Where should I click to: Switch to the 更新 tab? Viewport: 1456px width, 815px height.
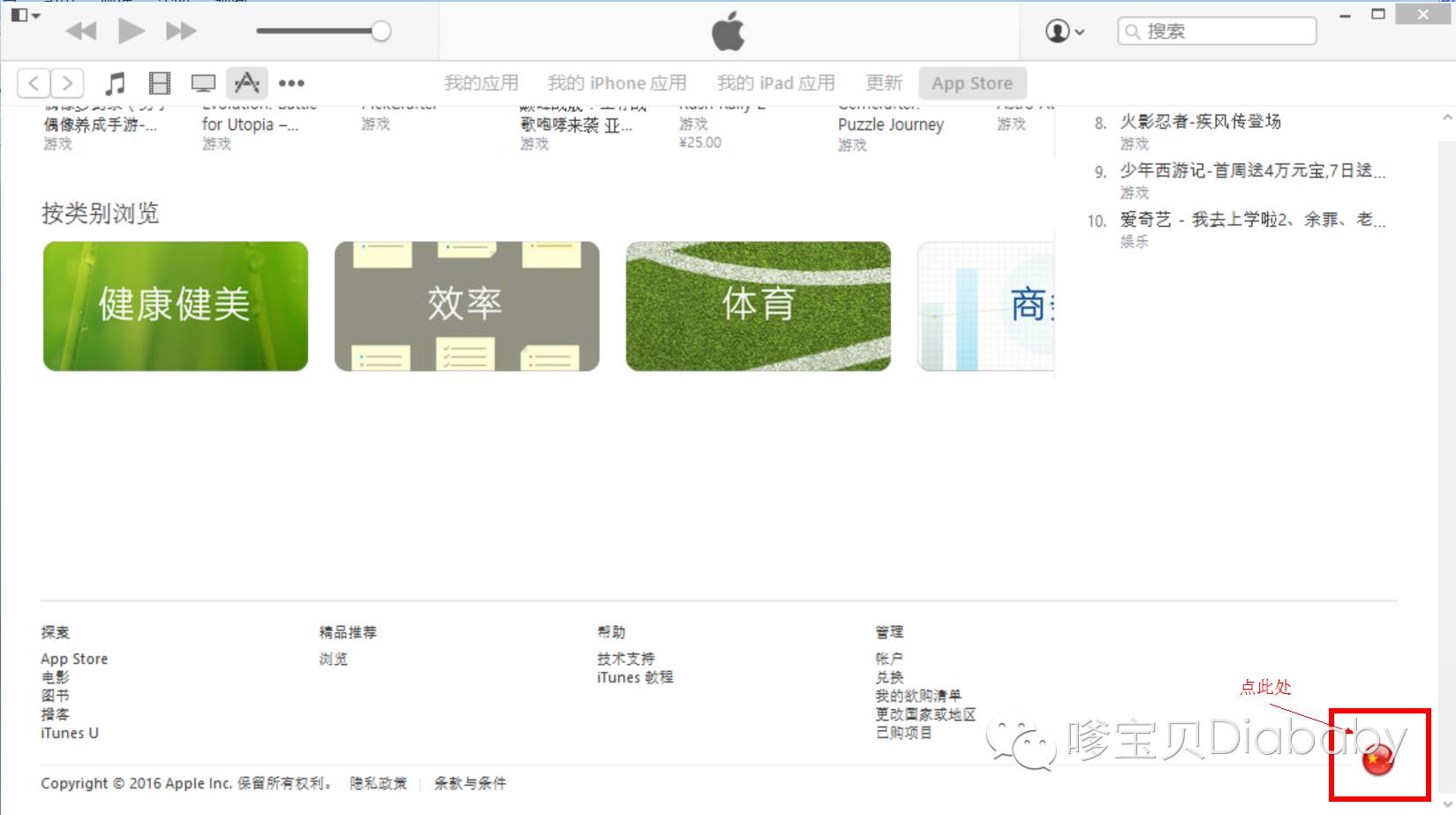[x=884, y=83]
